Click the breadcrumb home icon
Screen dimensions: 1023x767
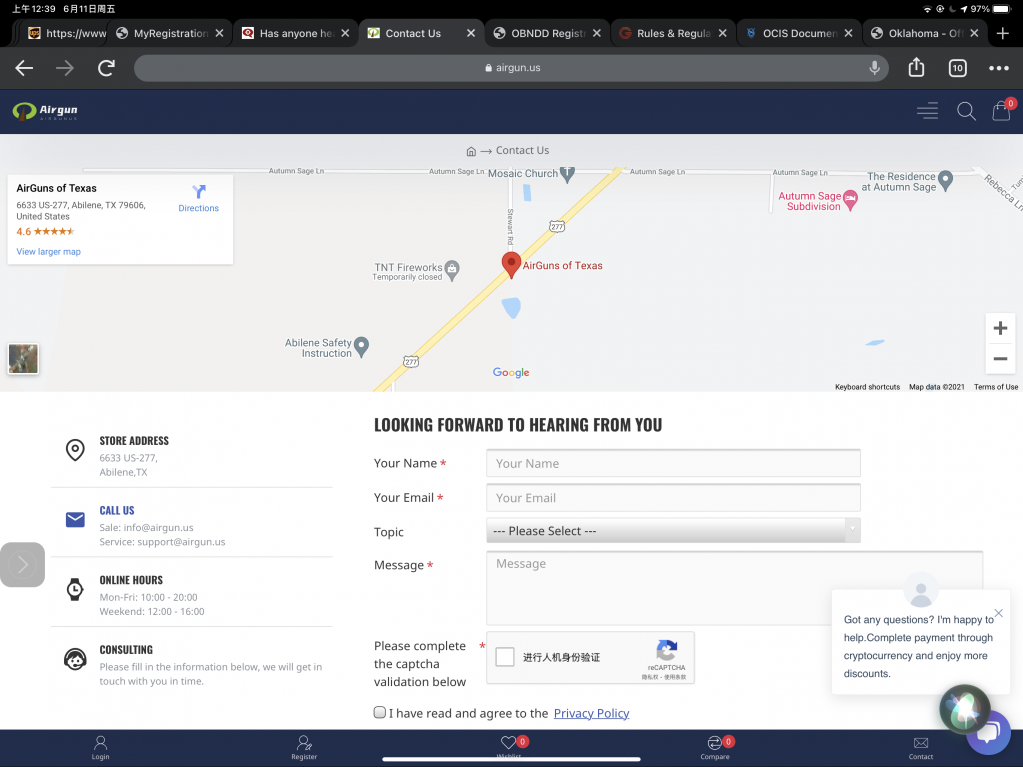tap(471, 151)
